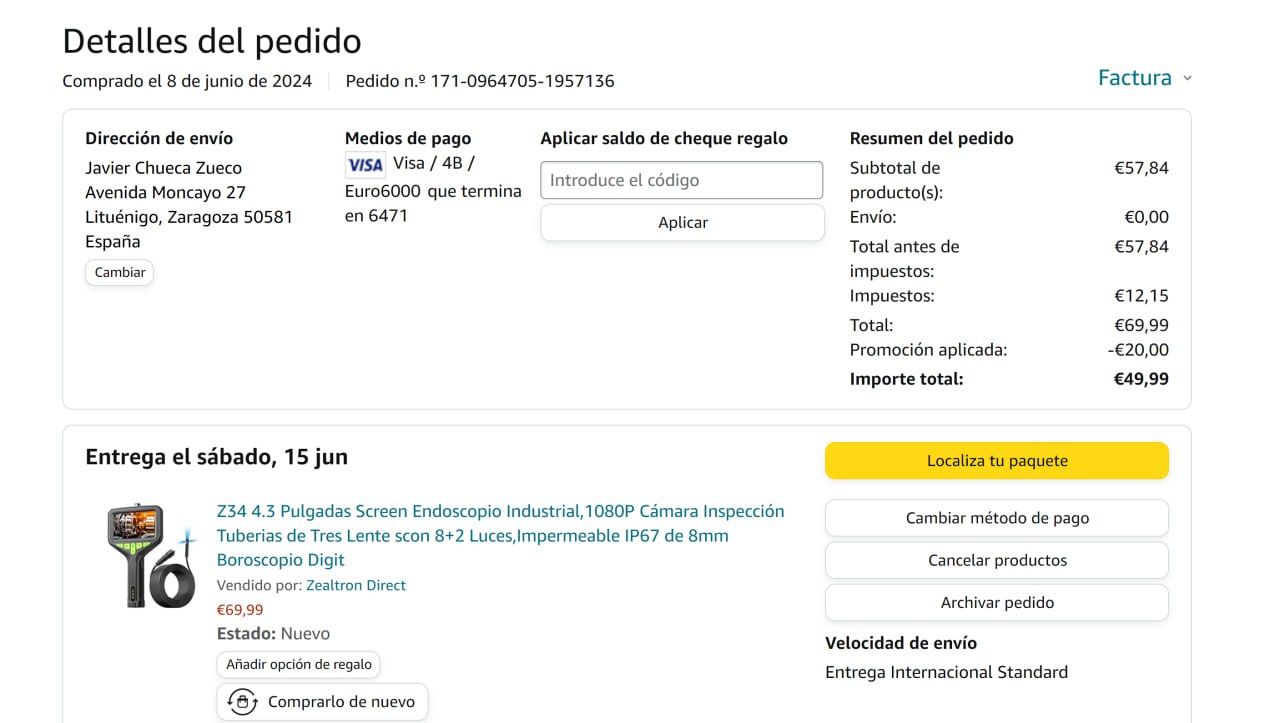Click the order number 171-0964705-1957136

(522, 81)
